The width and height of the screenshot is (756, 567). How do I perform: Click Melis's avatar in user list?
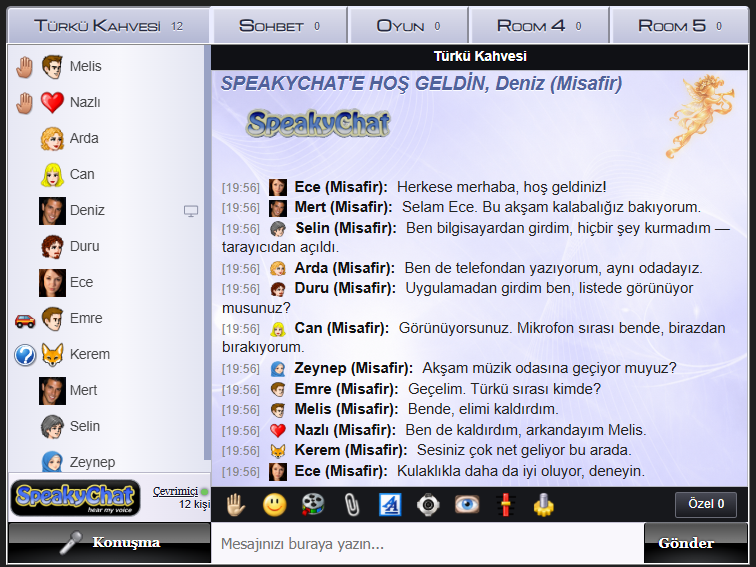[52, 67]
